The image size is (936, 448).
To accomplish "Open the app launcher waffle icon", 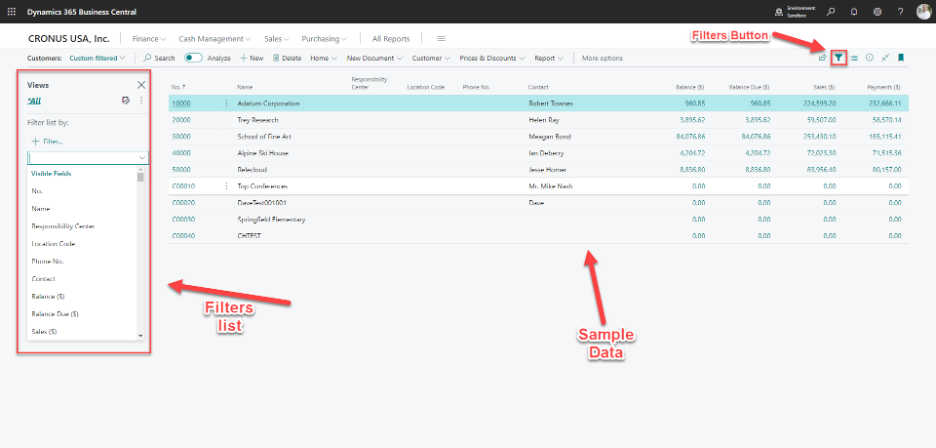I will point(11,11).
